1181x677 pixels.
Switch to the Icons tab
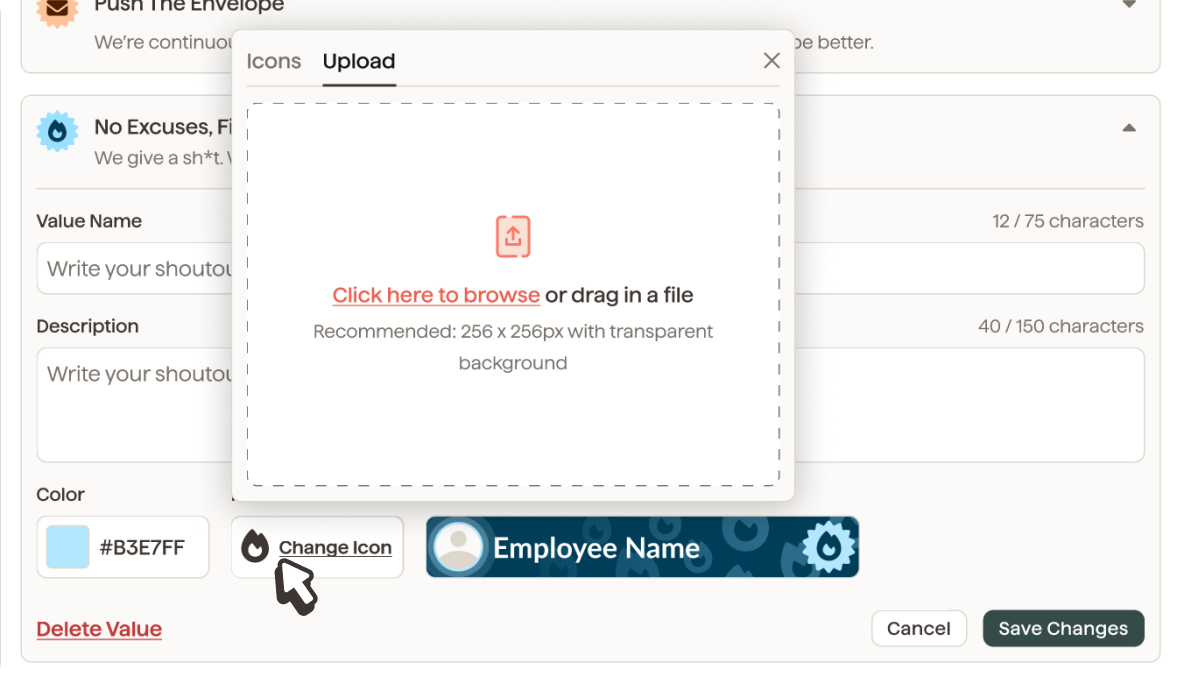pyautogui.click(x=273, y=61)
